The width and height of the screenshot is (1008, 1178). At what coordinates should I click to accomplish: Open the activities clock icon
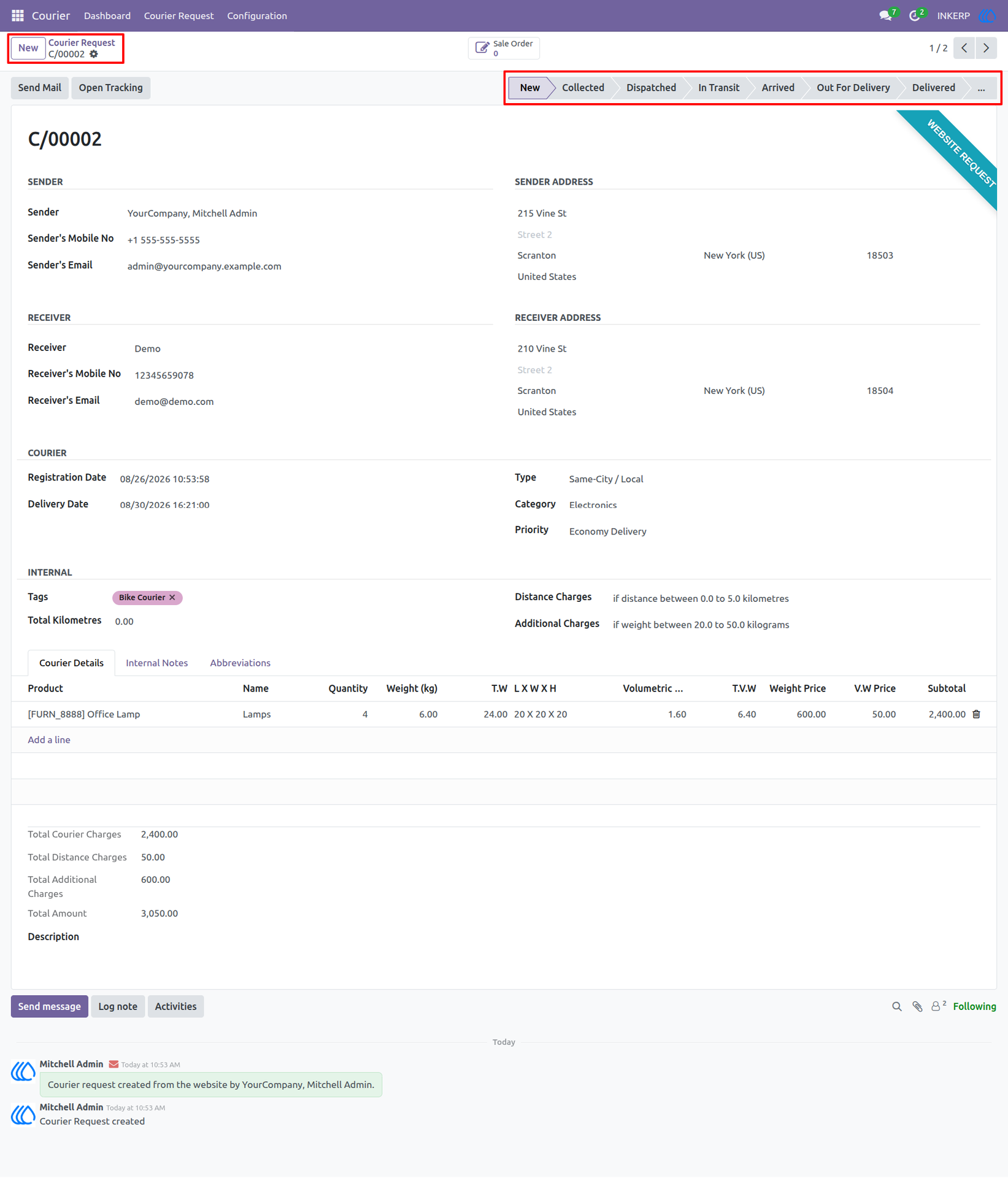tap(914, 16)
